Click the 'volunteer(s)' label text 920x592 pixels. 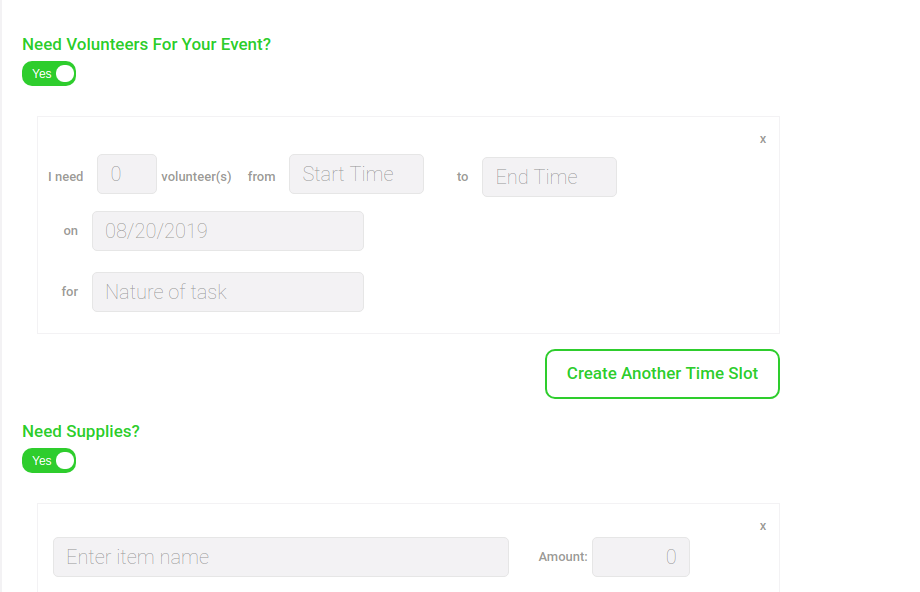(x=196, y=177)
